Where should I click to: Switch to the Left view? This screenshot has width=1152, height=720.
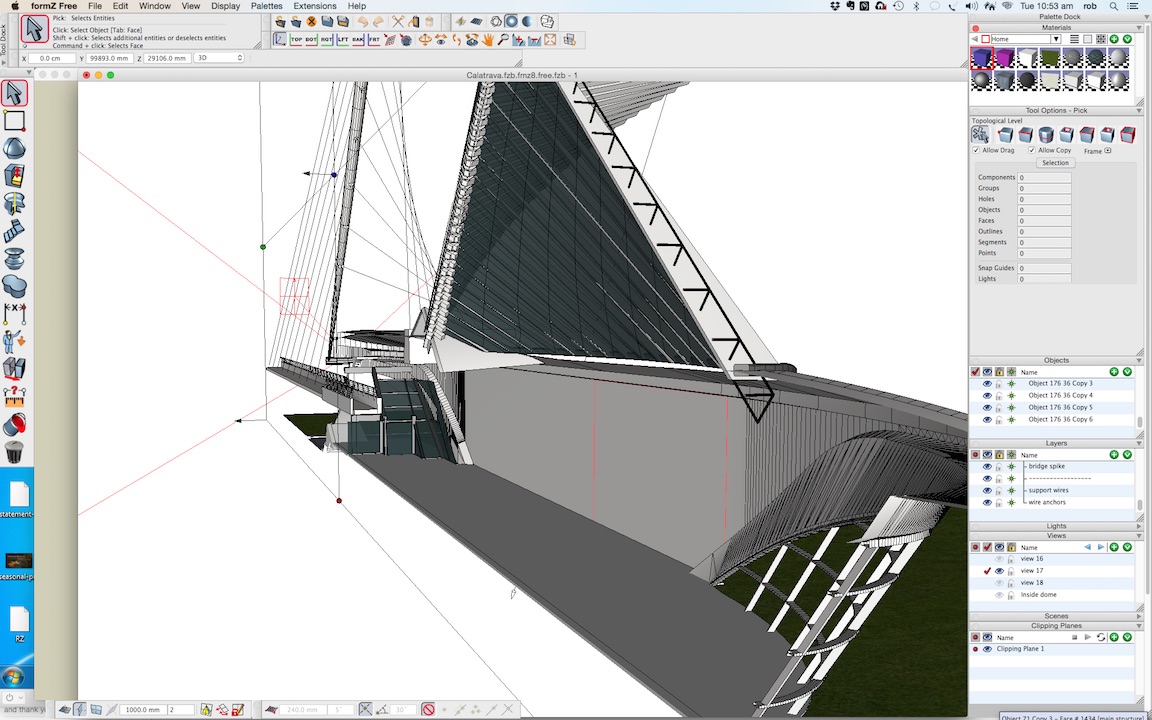[342, 40]
